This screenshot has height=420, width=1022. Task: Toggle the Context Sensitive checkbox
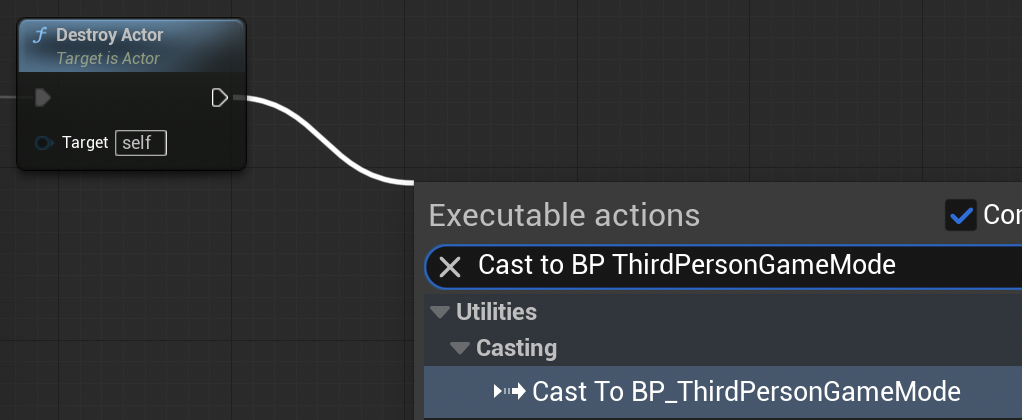(961, 215)
